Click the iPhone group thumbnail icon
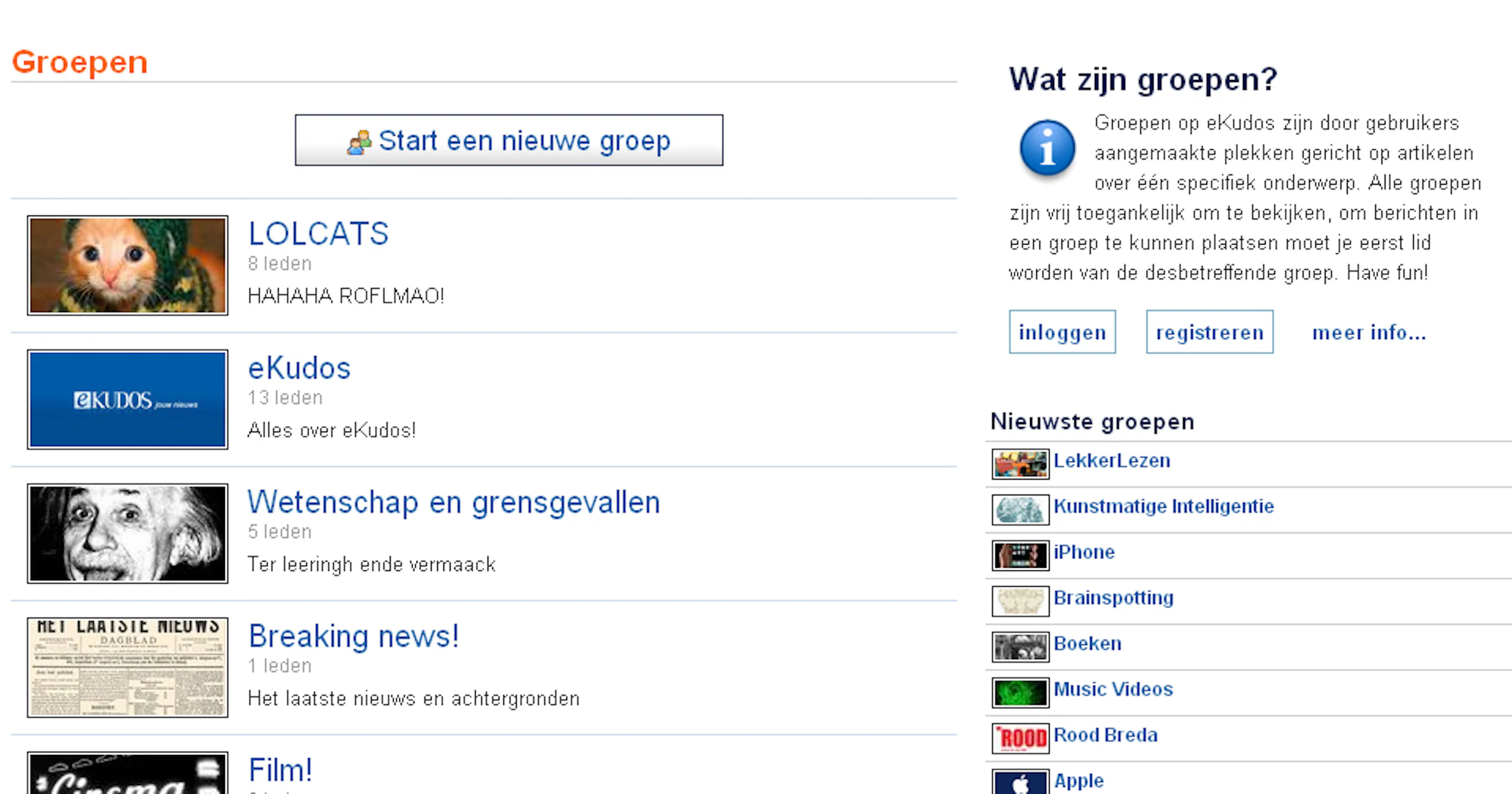1512x794 pixels. click(x=1021, y=556)
